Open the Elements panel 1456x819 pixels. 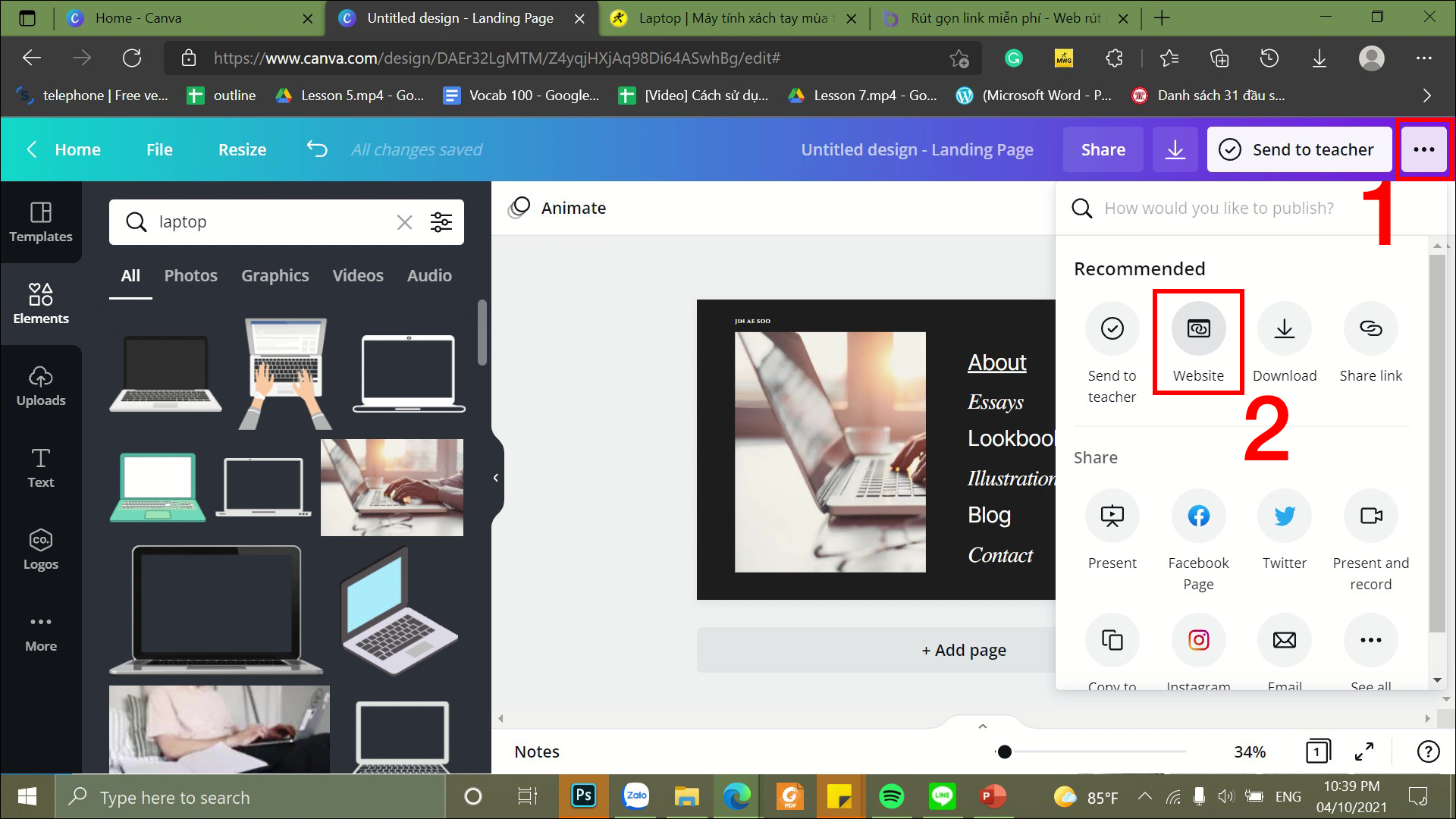[41, 303]
